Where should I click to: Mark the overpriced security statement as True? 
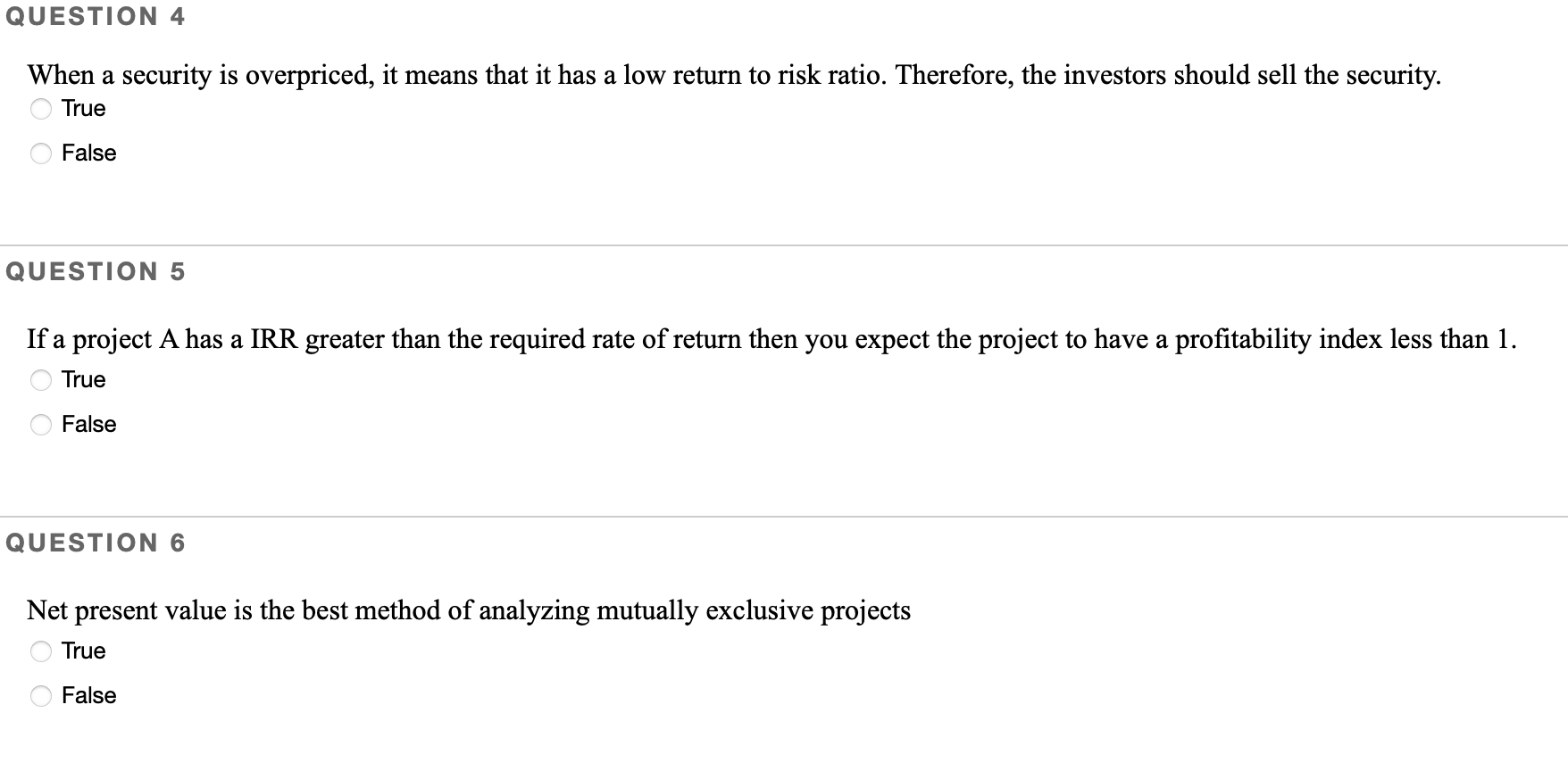(x=41, y=109)
